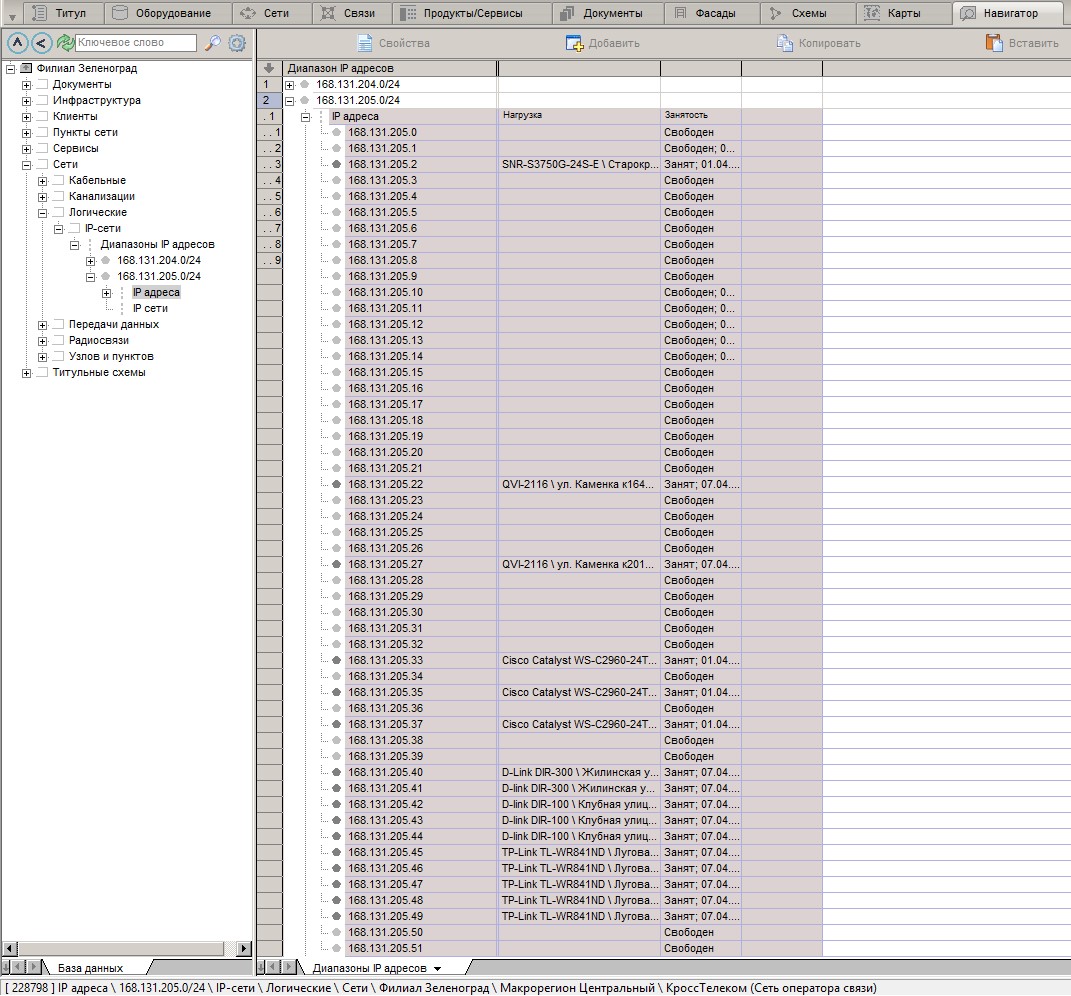
Task: Collapse the Сети tree node
Action: 27,165
